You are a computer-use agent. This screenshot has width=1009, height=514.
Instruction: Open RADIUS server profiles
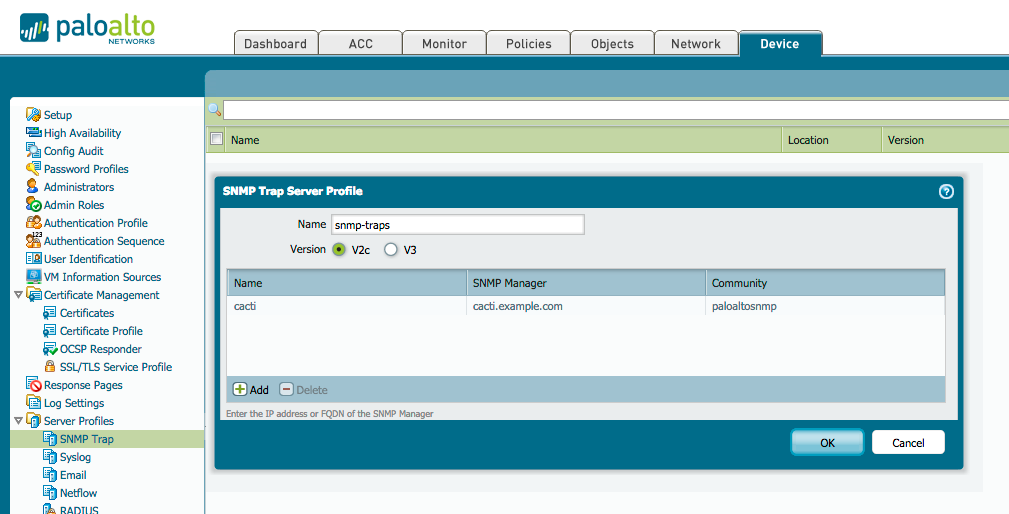coord(79,509)
